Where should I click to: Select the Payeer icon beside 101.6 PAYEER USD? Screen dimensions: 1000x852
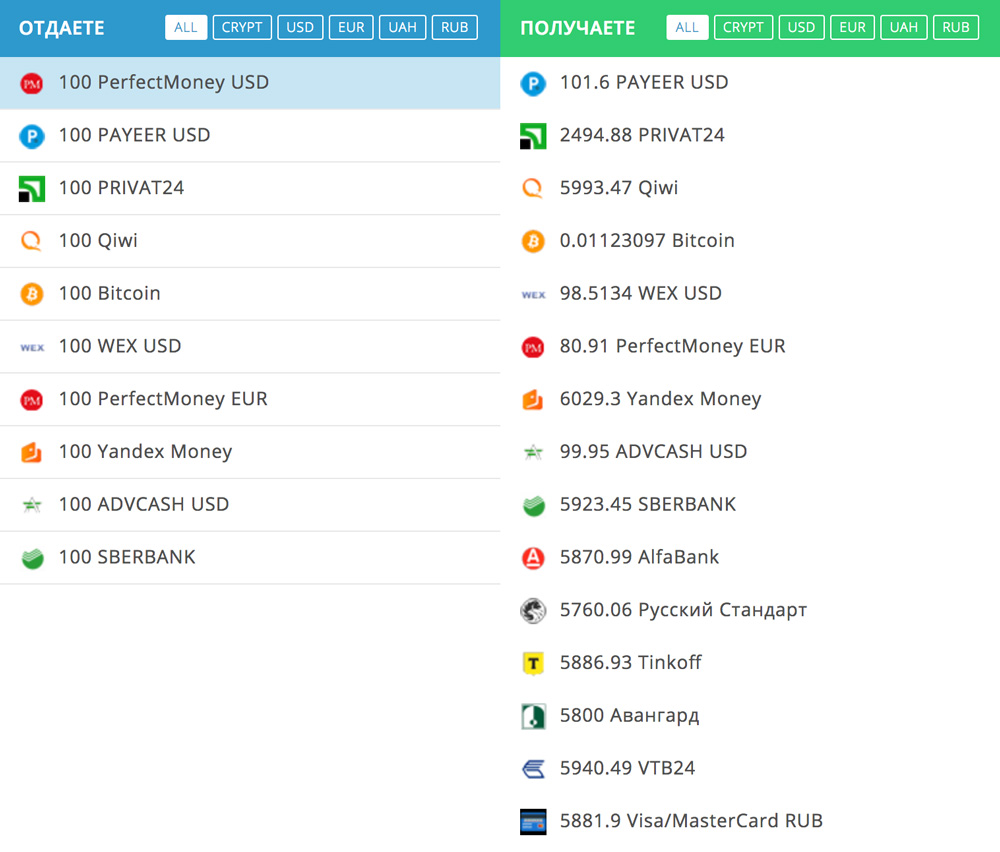(533, 84)
